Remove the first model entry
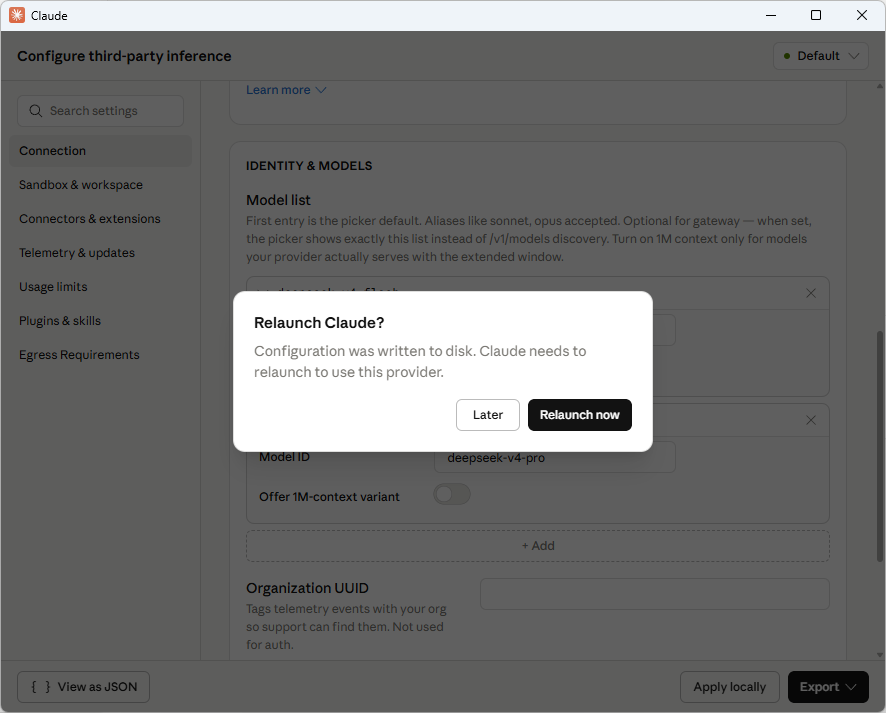The width and height of the screenshot is (886, 713). coord(811,293)
